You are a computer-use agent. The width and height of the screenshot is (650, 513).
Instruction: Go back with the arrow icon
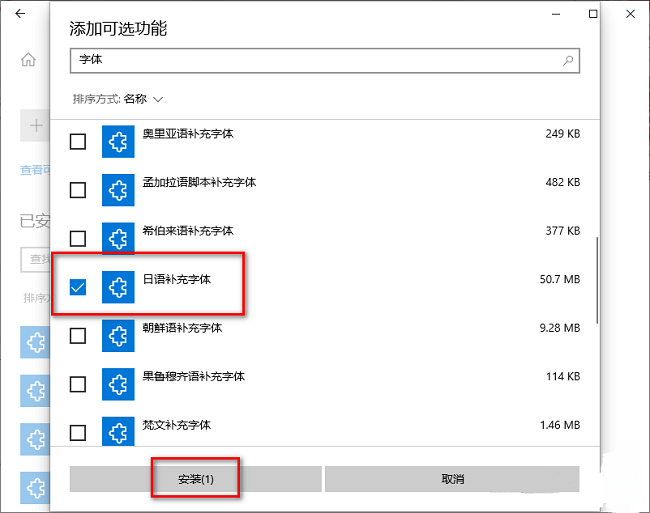click(x=20, y=14)
